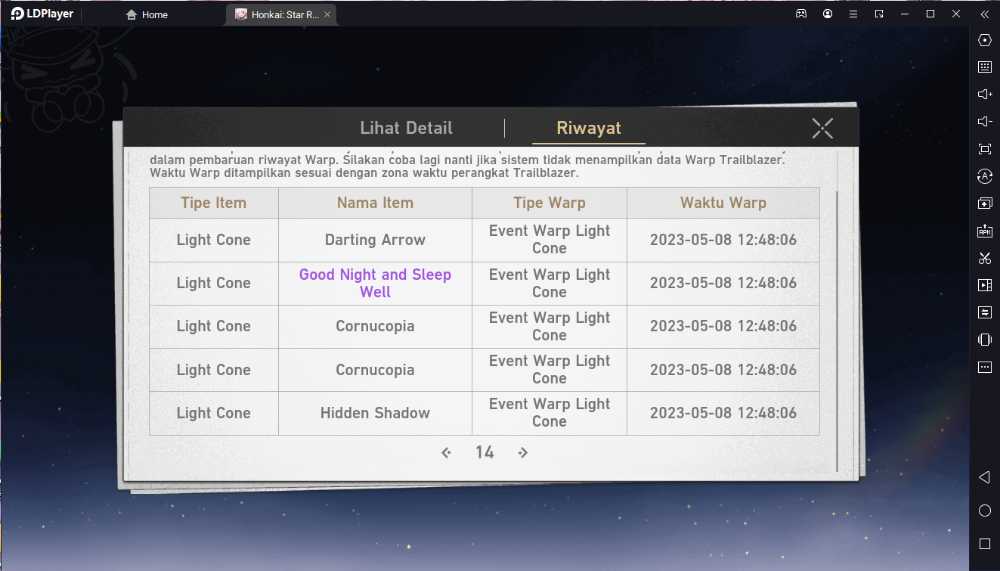Open the sidebar settings hexagon icon

tap(985, 40)
